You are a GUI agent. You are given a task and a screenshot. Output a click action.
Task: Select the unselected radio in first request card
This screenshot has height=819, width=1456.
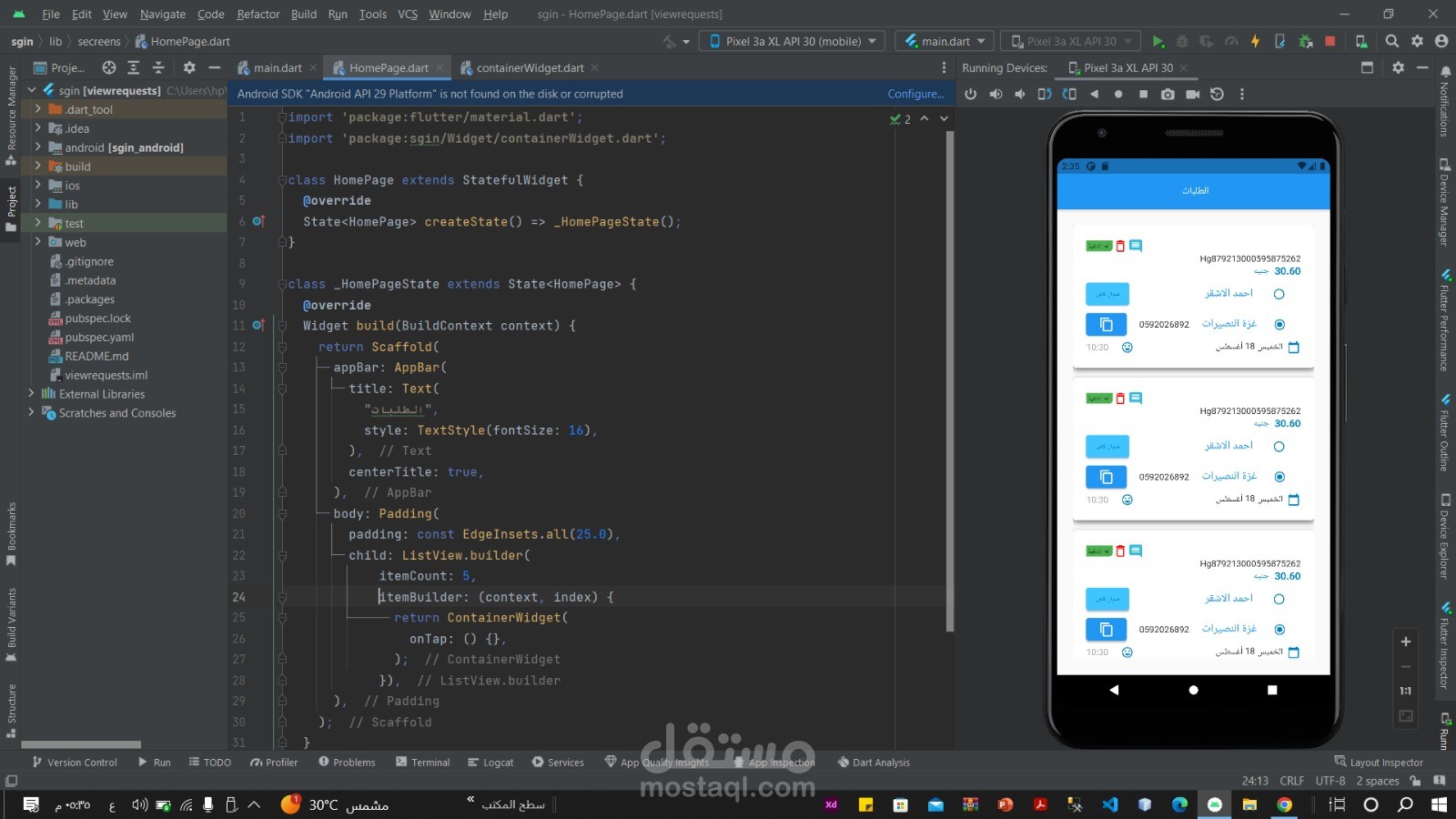coord(1279,294)
